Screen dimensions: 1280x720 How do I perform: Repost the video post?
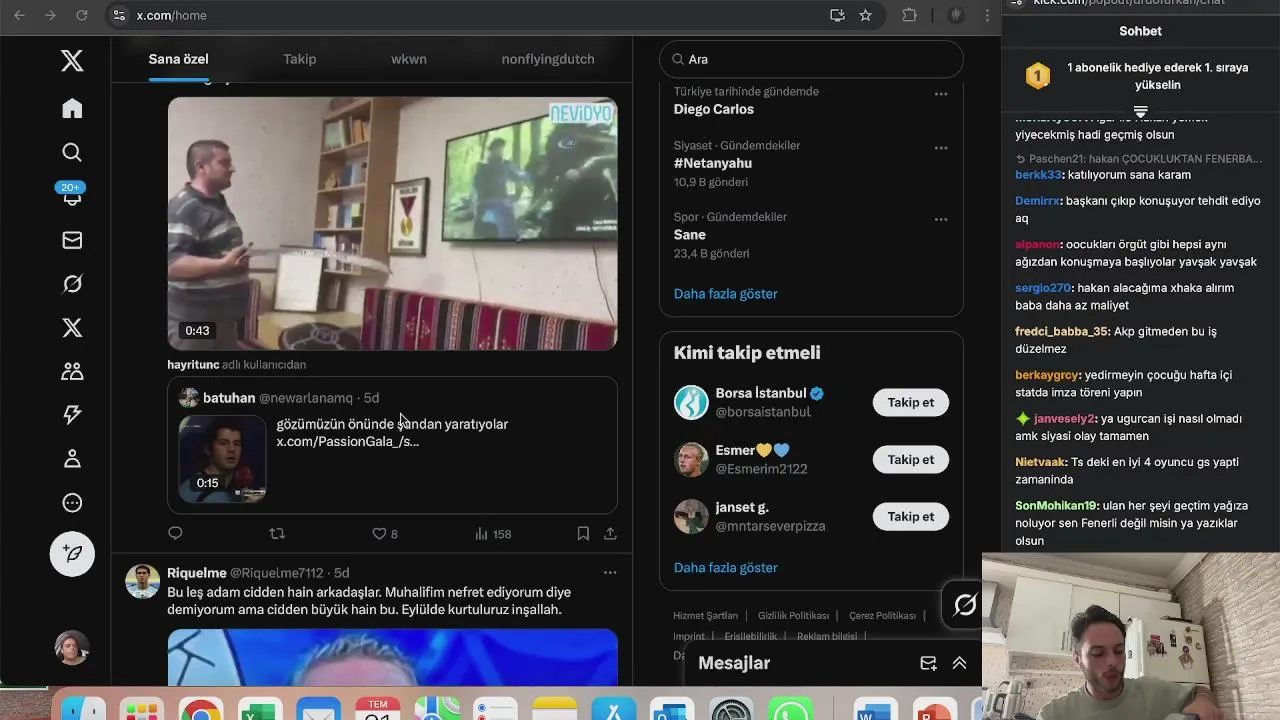click(x=278, y=534)
